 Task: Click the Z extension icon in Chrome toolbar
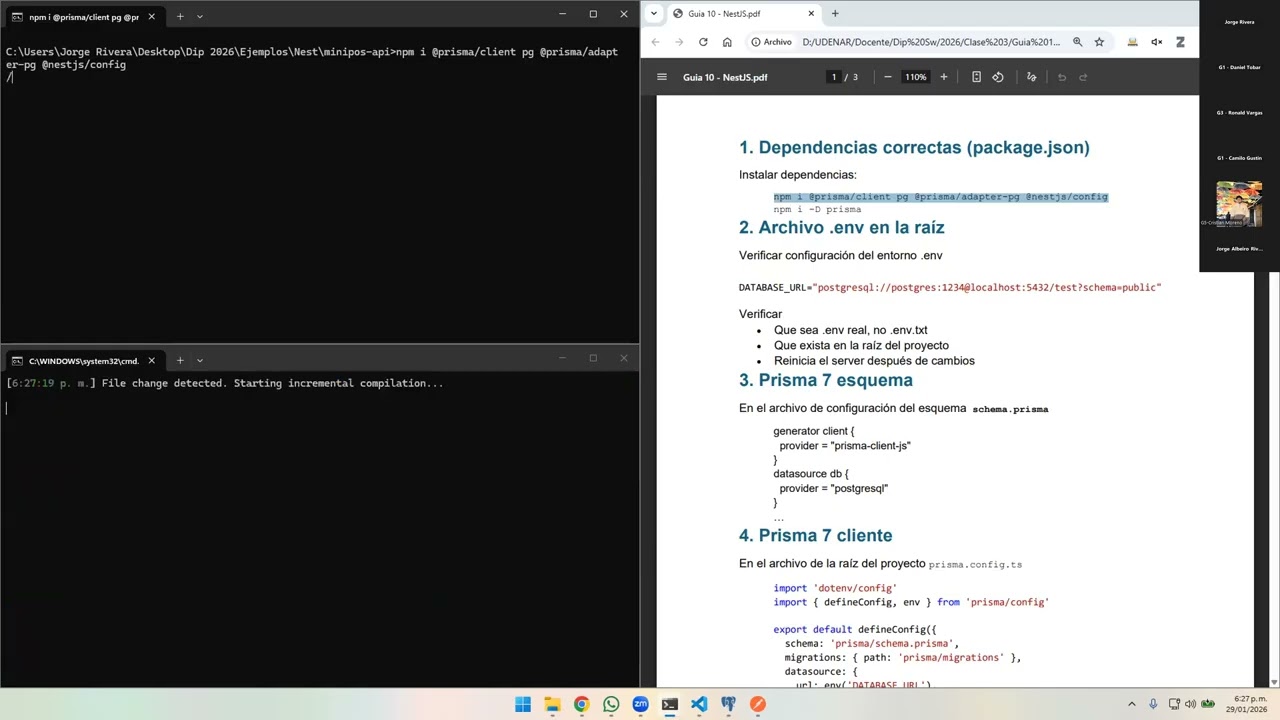pos(1180,42)
